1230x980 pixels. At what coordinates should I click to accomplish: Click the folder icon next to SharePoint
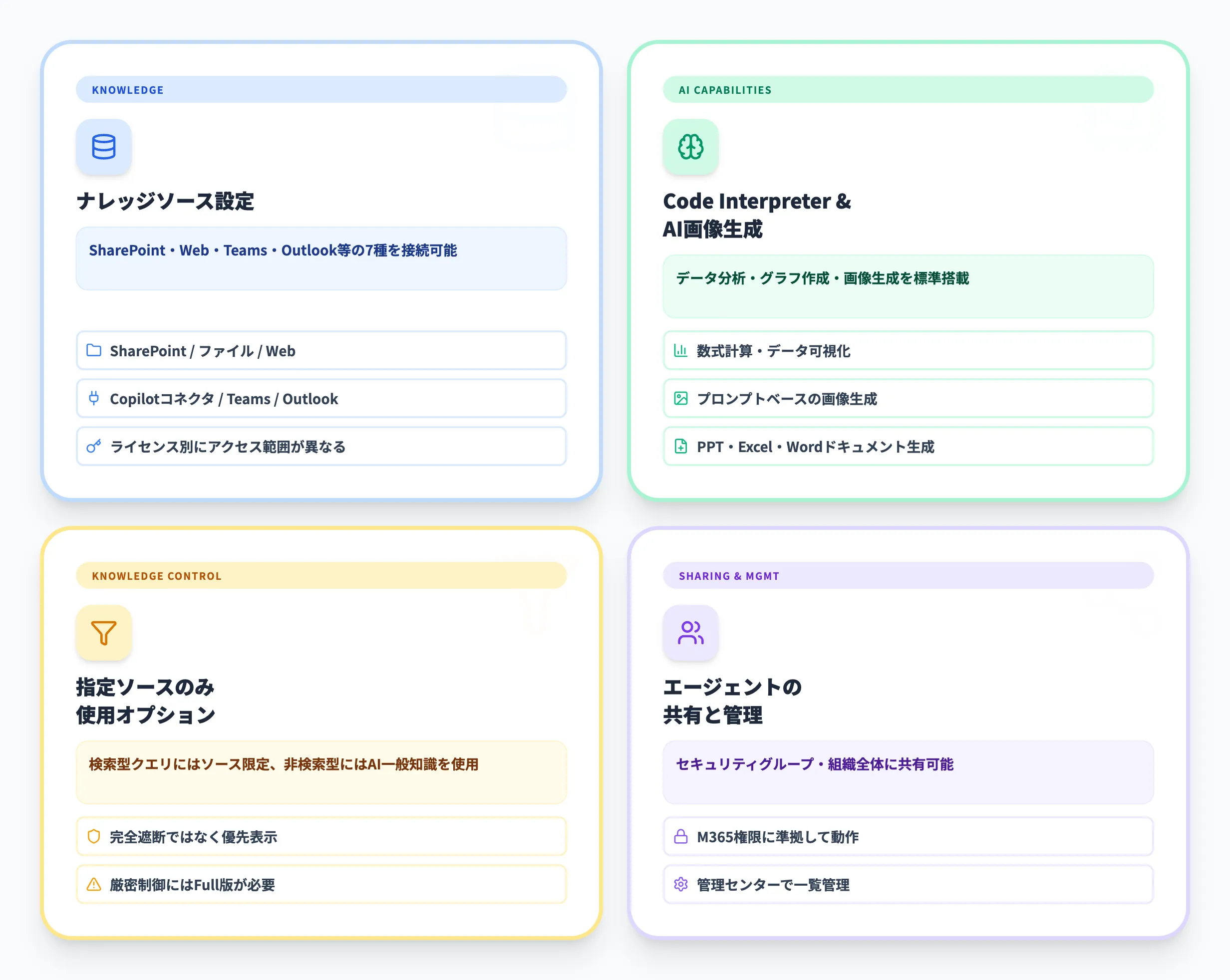point(95,351)
